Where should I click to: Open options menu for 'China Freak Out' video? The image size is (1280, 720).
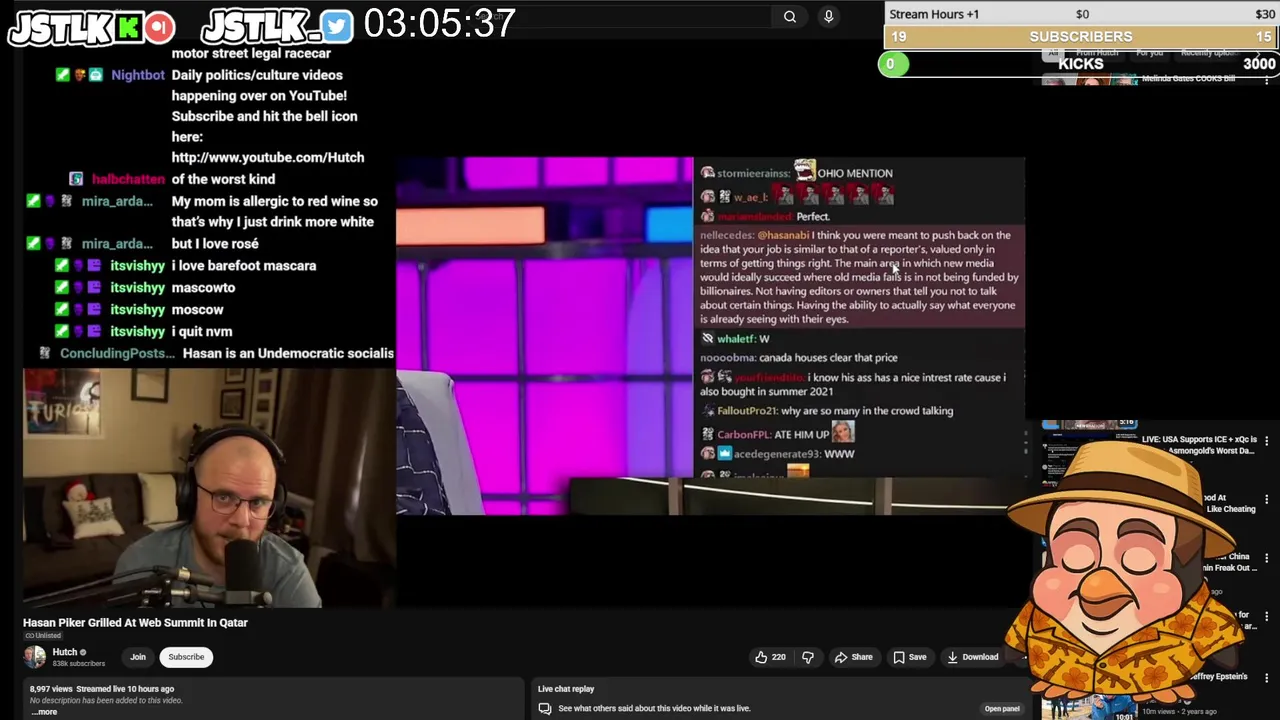coord(1267,559)
